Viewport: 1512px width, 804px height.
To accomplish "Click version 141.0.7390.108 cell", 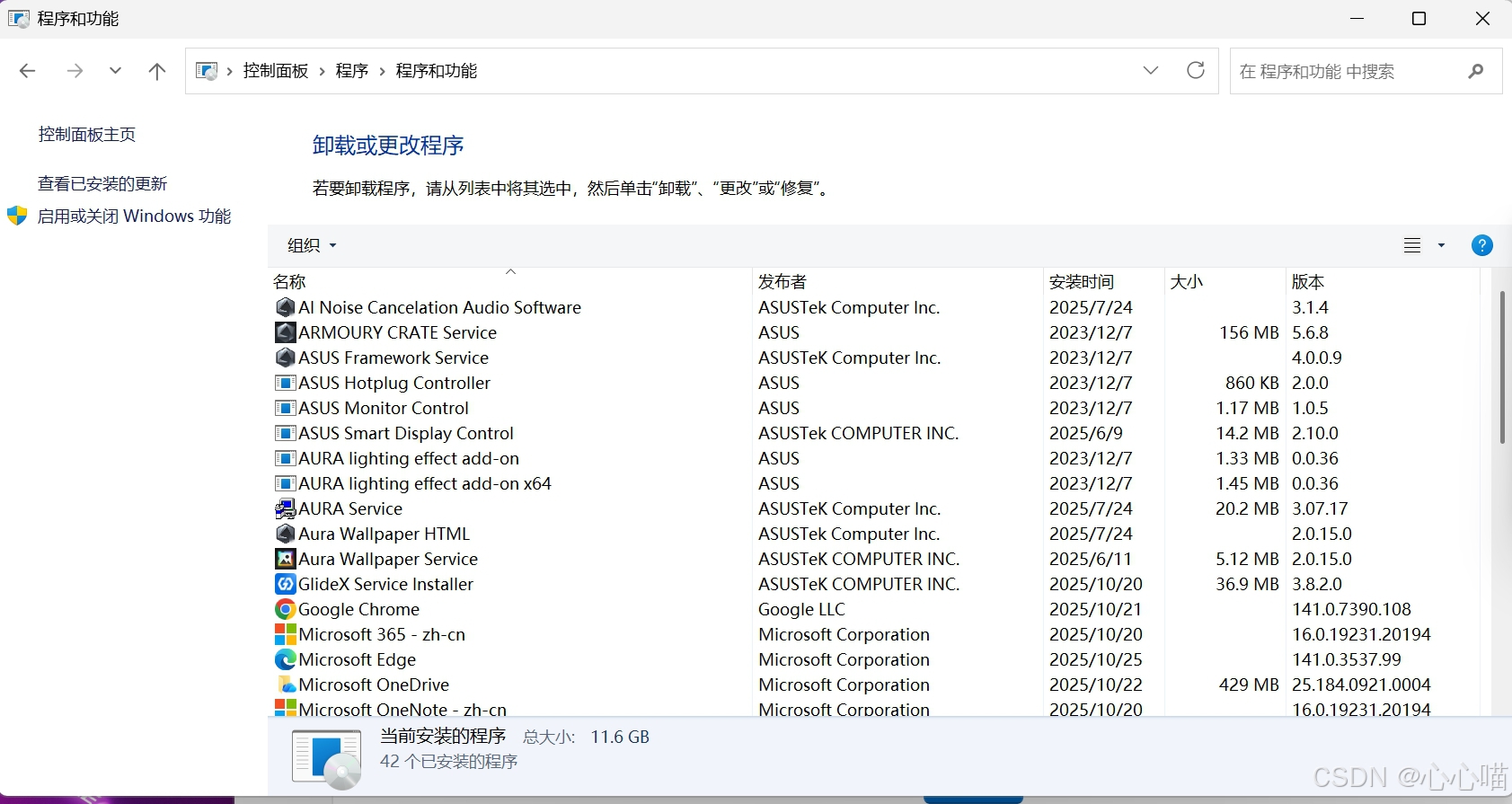I will [x=1351, y=609].
